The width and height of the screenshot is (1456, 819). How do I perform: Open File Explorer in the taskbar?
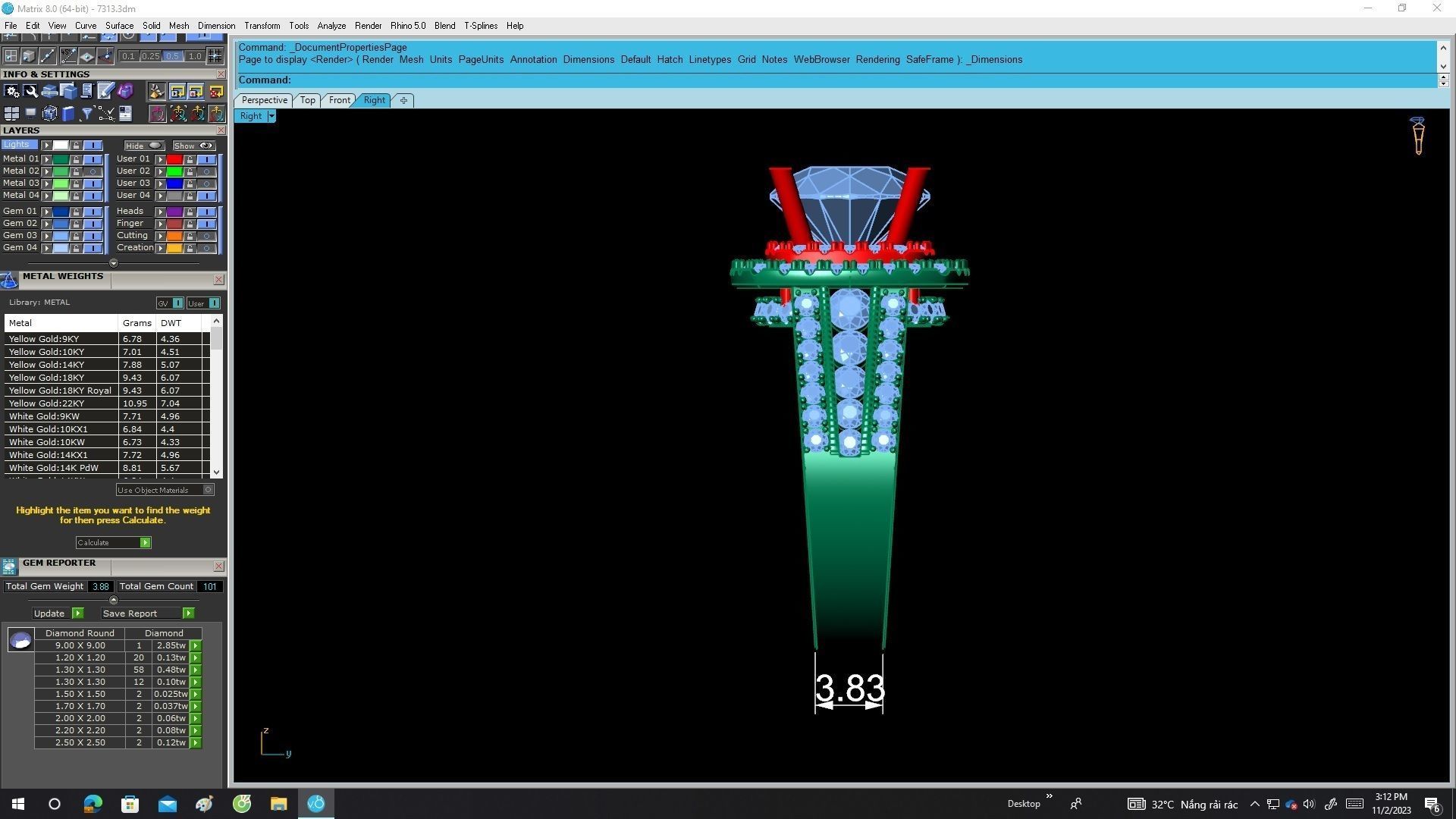pyautogui.click(x=278, y=804)
